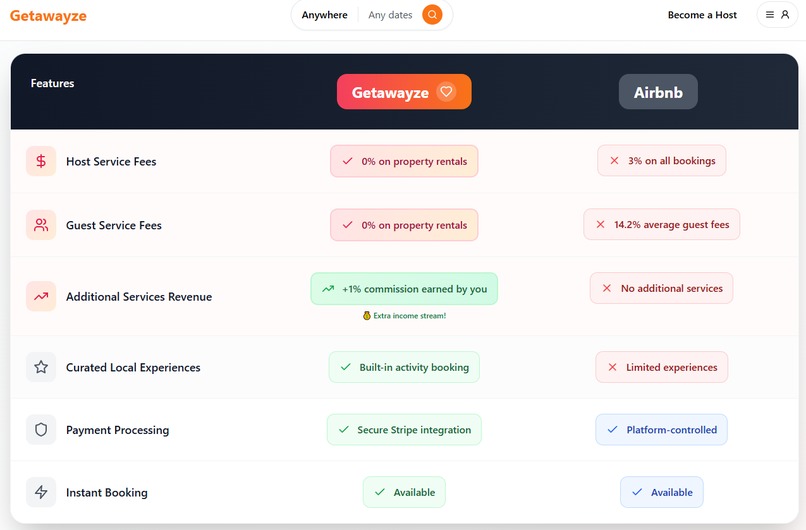Click the '14.2% average guest fees' badge
The width and height of the screenshot is (806, 530).
[x=662, y=224]
